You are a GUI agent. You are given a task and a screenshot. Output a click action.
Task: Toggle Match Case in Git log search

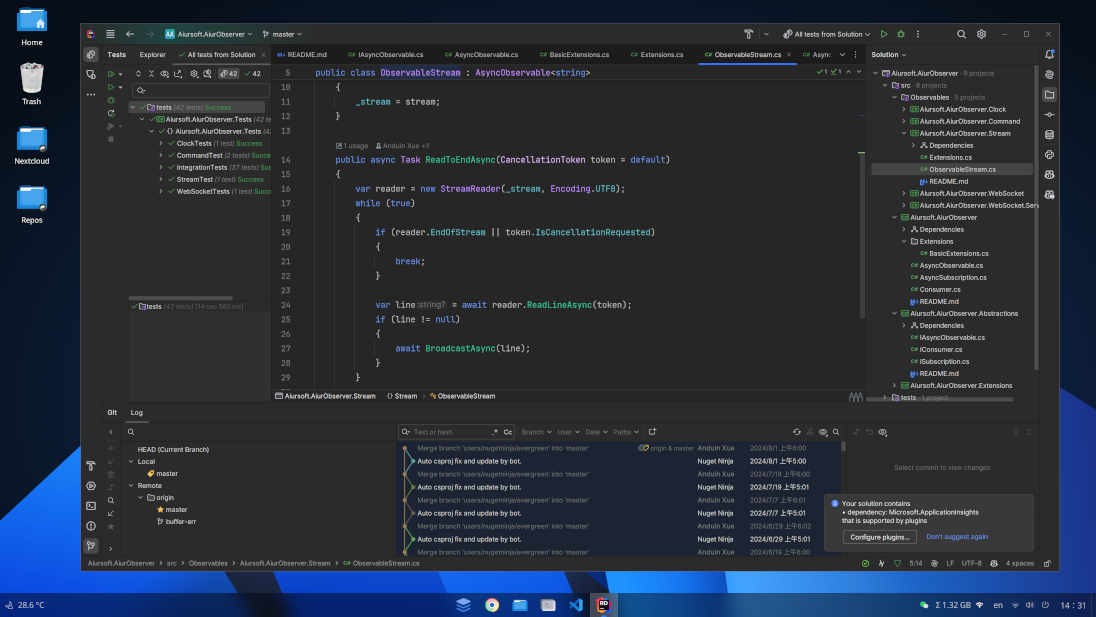pos(508,432)
